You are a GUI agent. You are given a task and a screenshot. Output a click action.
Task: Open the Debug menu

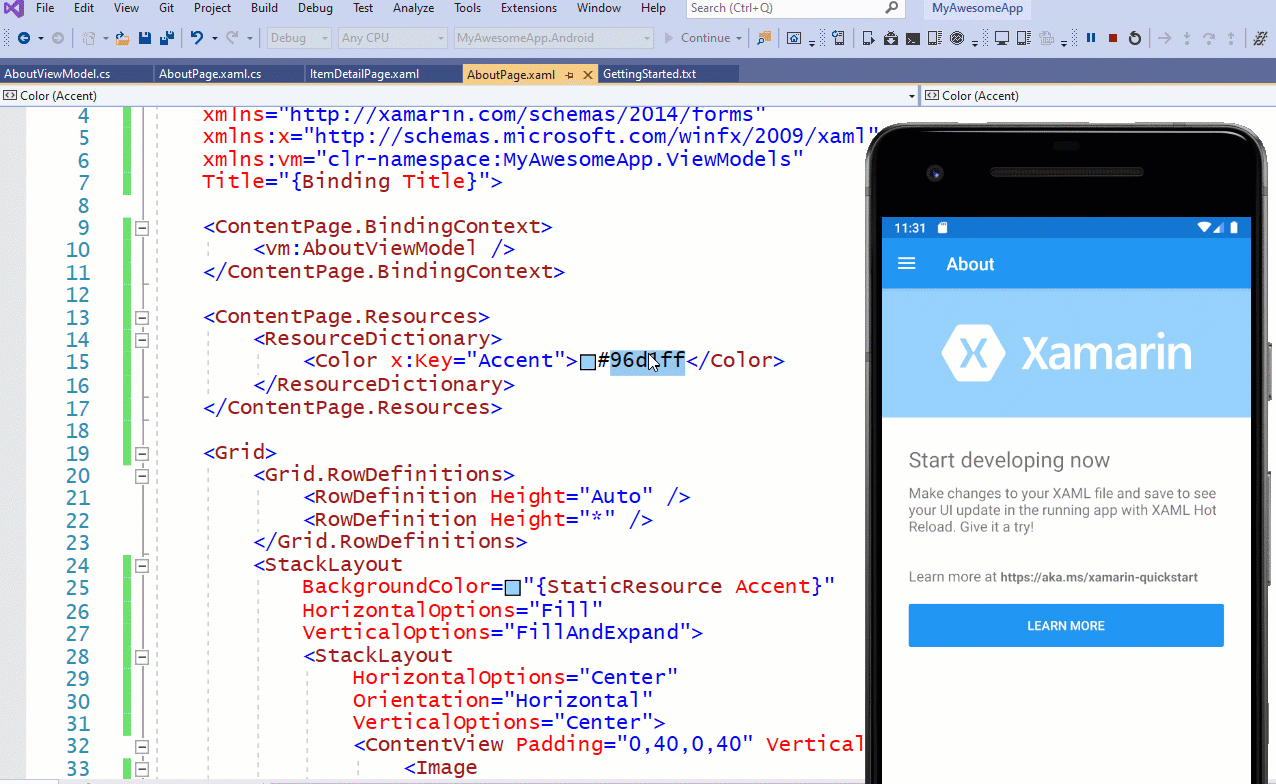coord(315,8)
